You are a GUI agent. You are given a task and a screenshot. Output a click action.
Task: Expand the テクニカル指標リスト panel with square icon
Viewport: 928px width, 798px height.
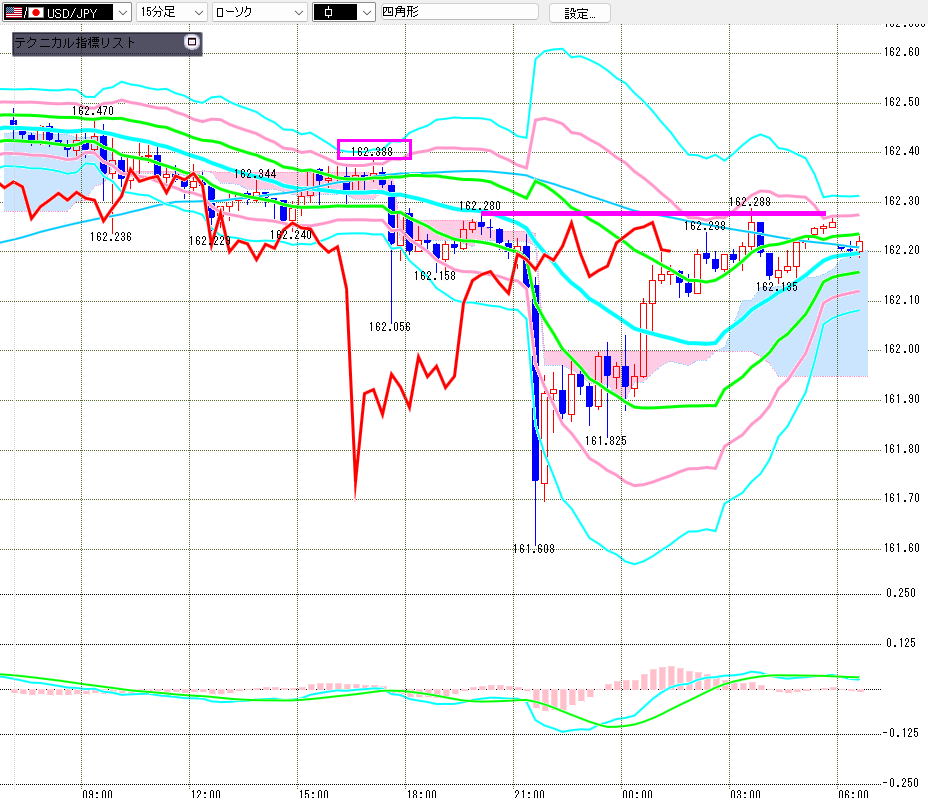[191, 42]
